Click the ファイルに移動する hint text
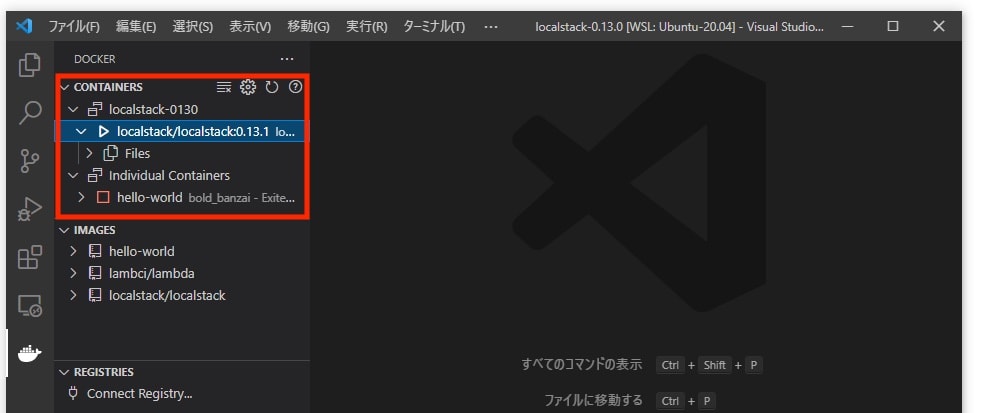Screen dimensions: 982x413 click(593, 400)
